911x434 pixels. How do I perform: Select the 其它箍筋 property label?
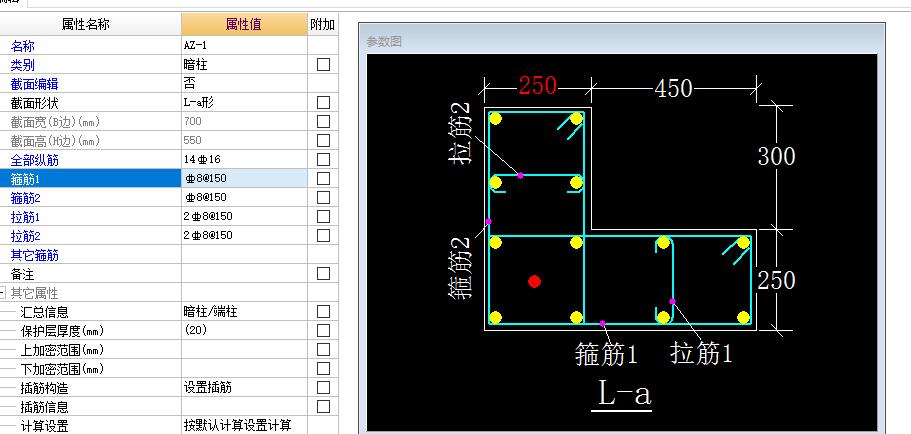(x=34, y=255)
